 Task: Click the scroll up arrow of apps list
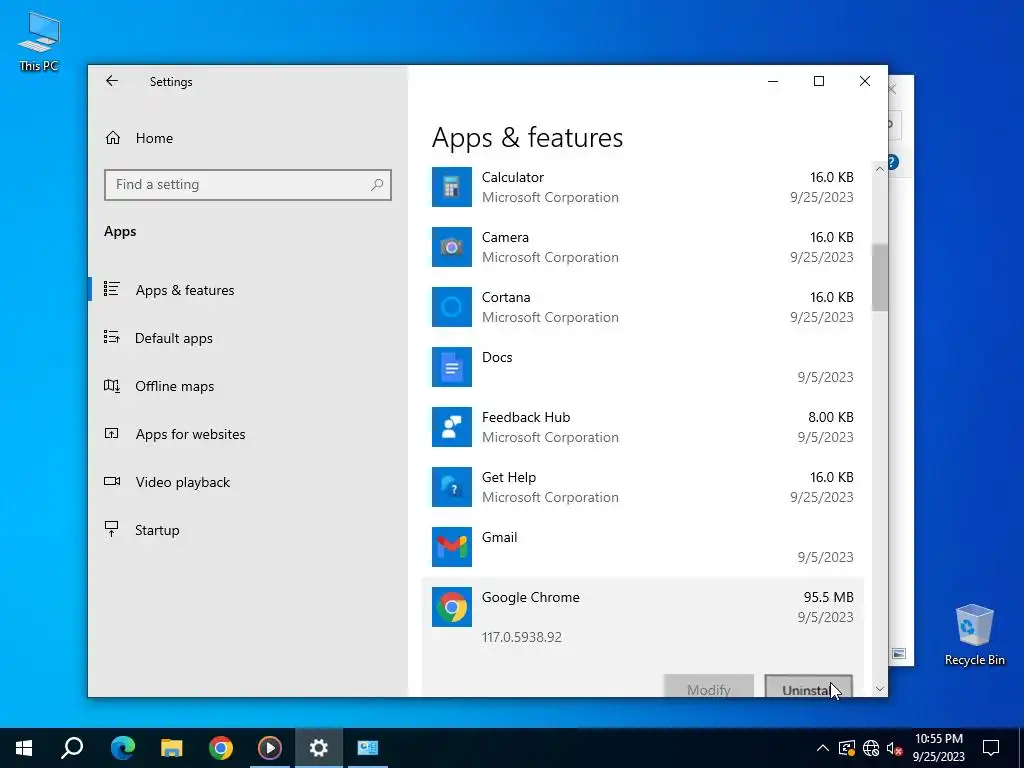pyautogui.click(x=880, y=169)
